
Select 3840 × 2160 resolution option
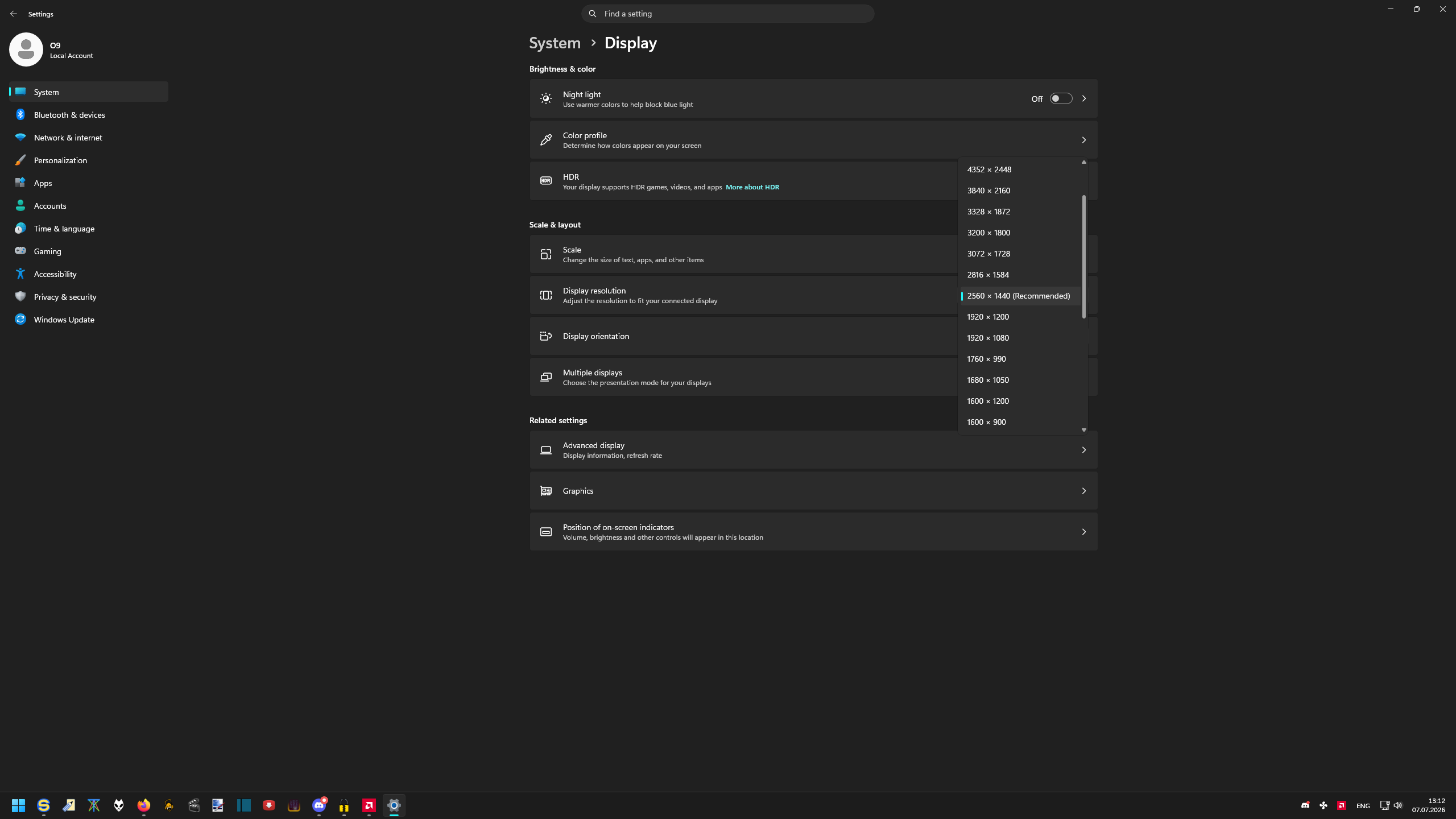(1020, 191)
